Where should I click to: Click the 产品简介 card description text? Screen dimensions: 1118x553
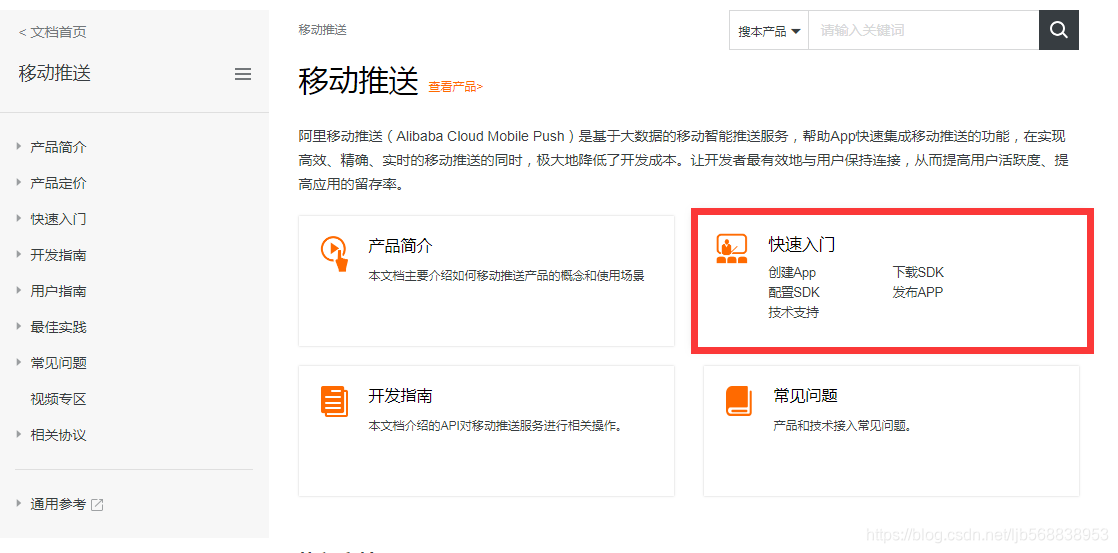(x=506, y=276)
